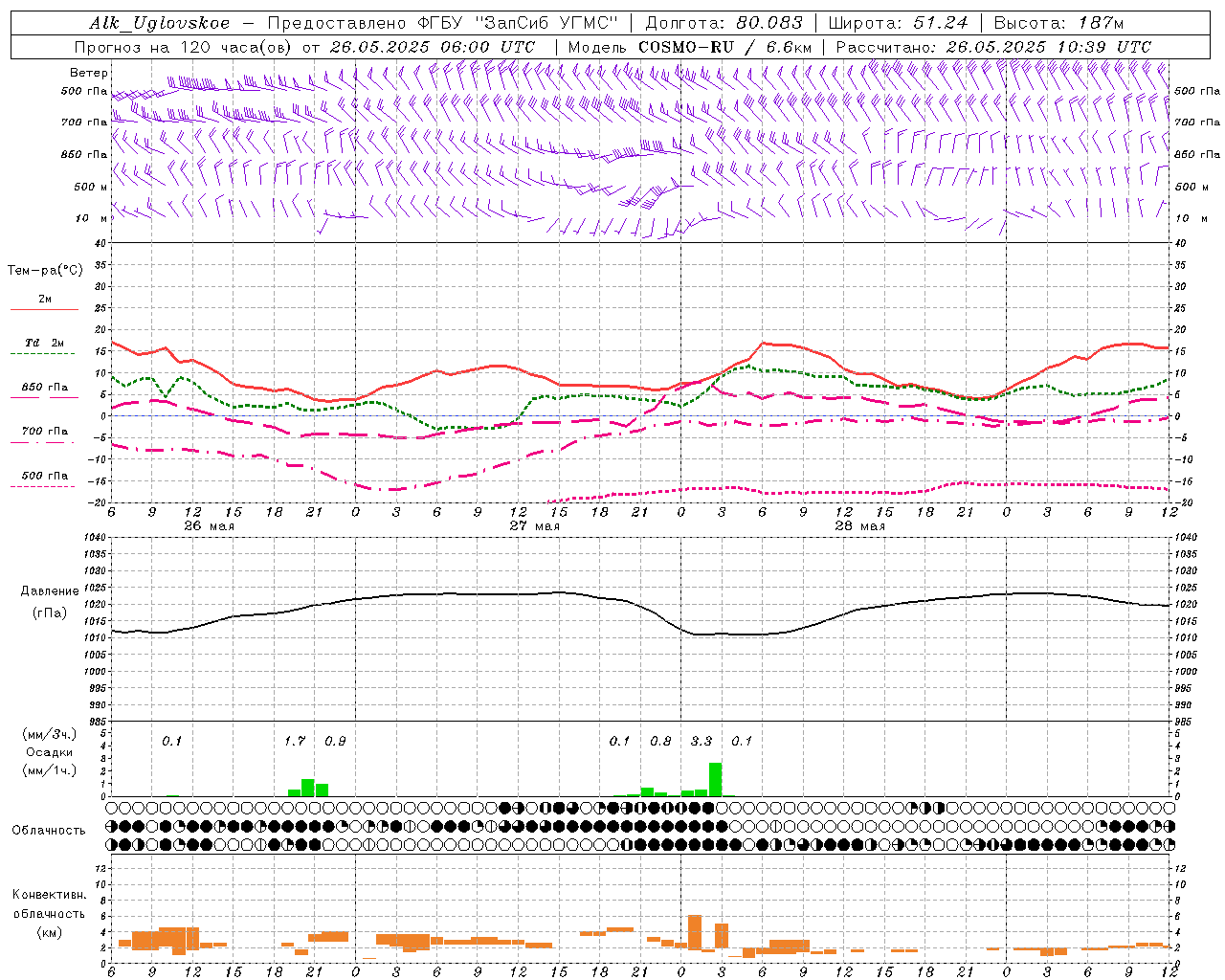Click the forecast start 26.05.2025 06:00 UTC
Viewport: 1225px width, 980px height.
[x=433, y=47]
